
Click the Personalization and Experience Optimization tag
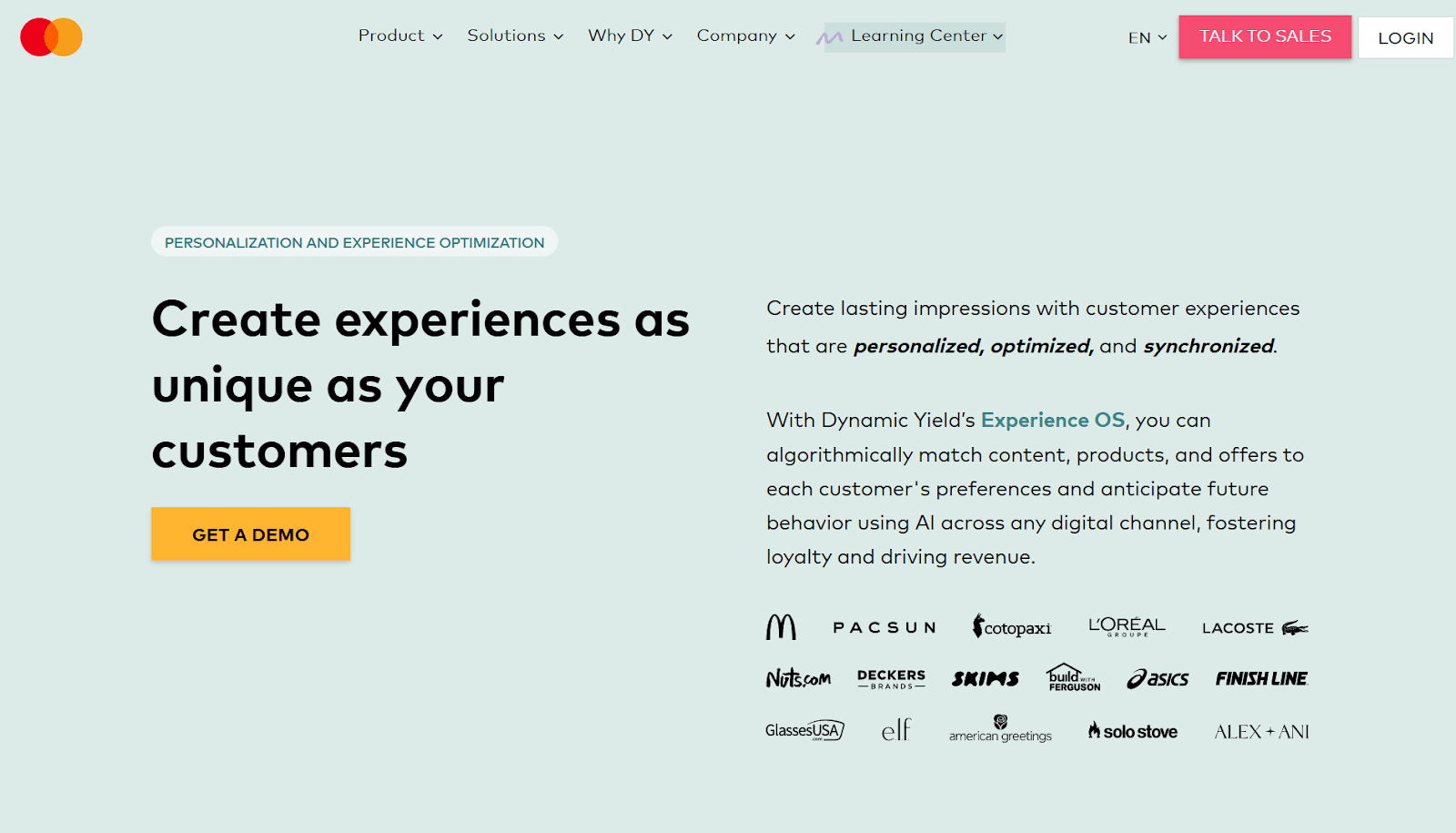tap(354, 242)
